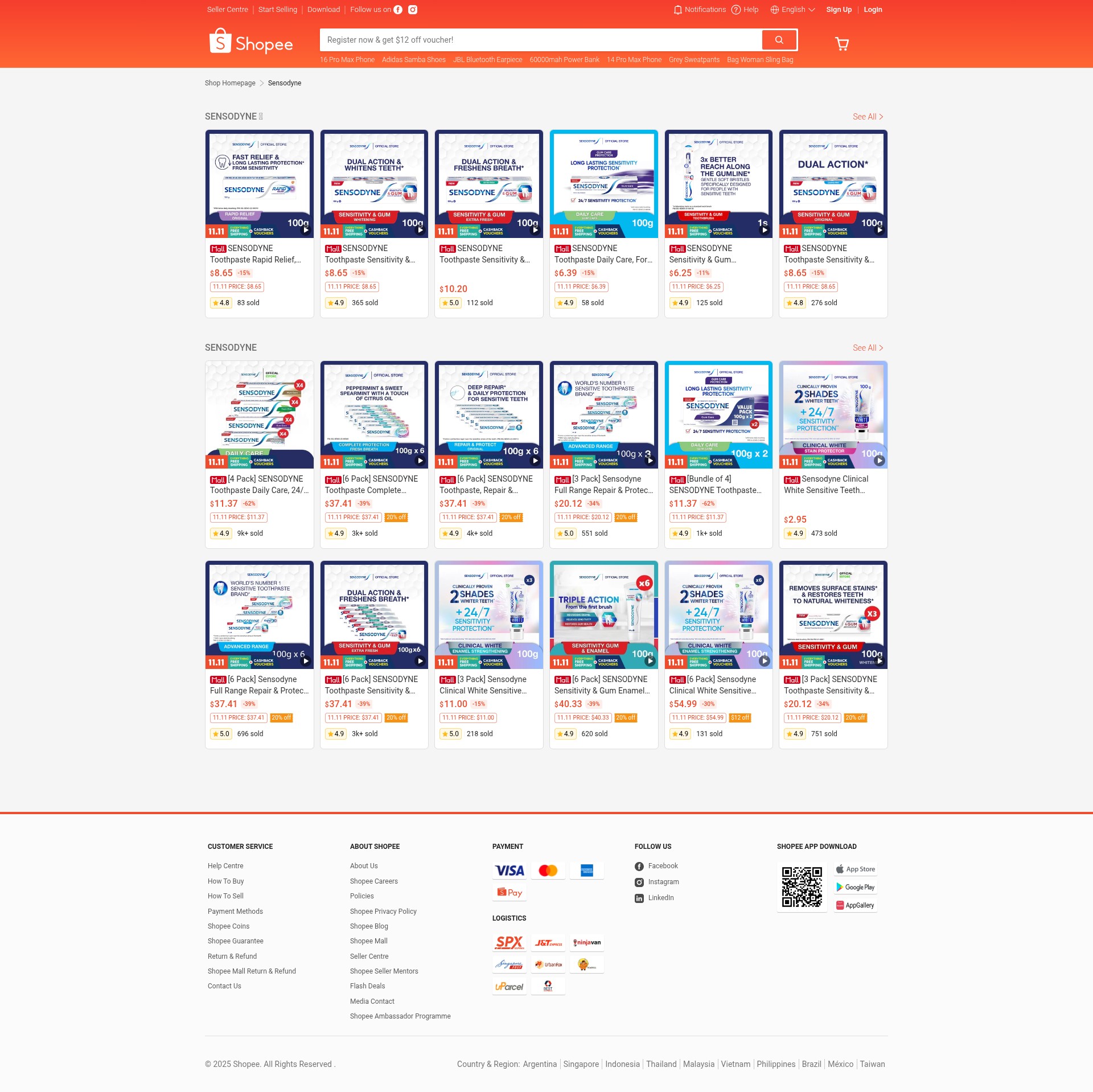1093x1092 pixels.
Task: Open LinkedIn link in Follow Us
Action: [655, 898]
